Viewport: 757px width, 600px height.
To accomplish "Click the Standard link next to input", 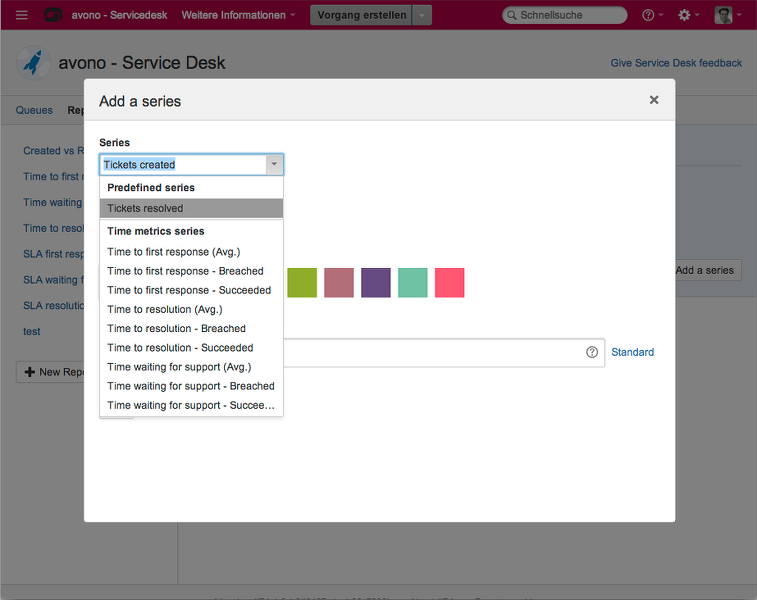I will 632,352.
